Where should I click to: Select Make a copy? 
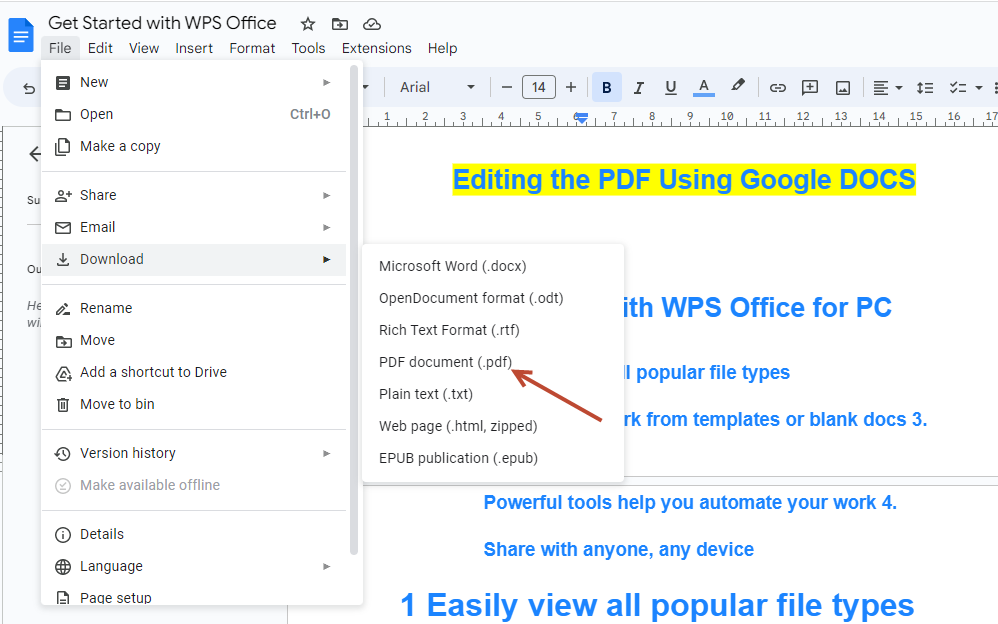click(194, 146)
